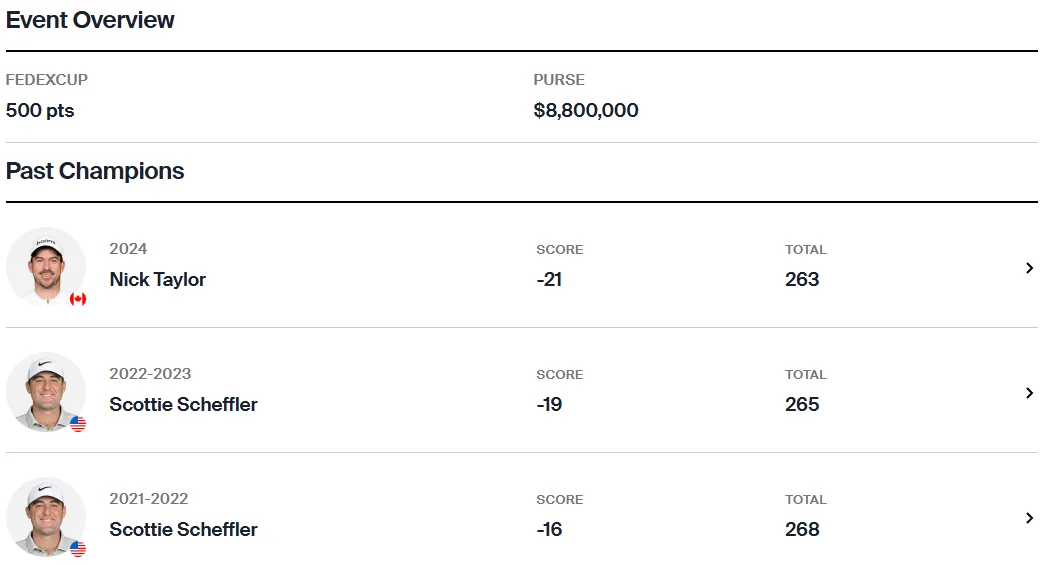Image resolution: width=1046 pixels, height=565 pixels.
Task: Open the Scottie Scheffler 2021-2022 name link
Action: (183, 529)
